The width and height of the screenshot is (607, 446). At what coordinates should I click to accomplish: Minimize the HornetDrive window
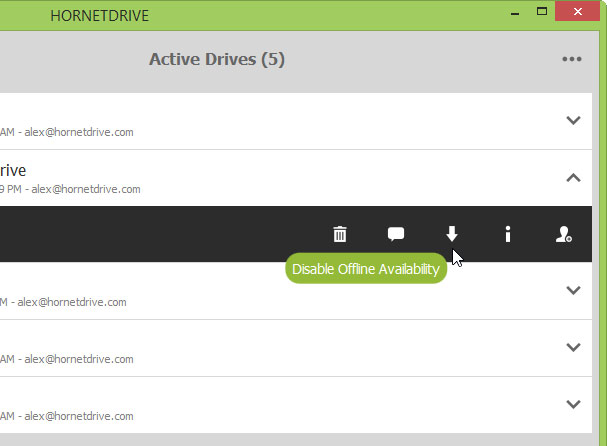pos(514,13)
